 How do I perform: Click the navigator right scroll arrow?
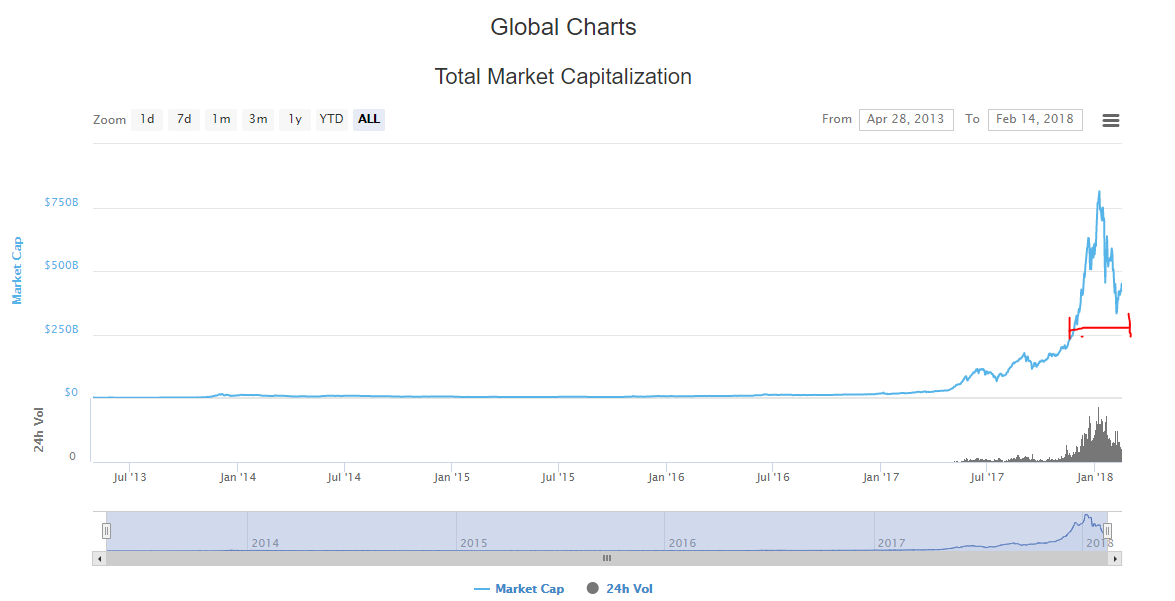[1115, 558]
